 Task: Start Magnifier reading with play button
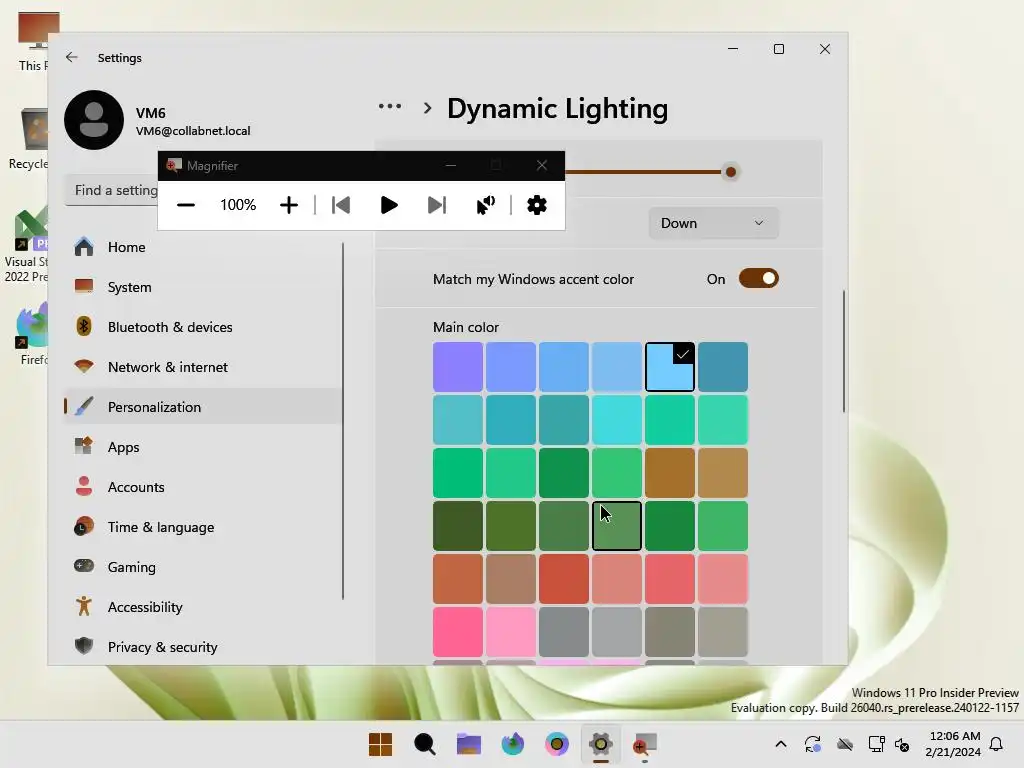[389, 205]
